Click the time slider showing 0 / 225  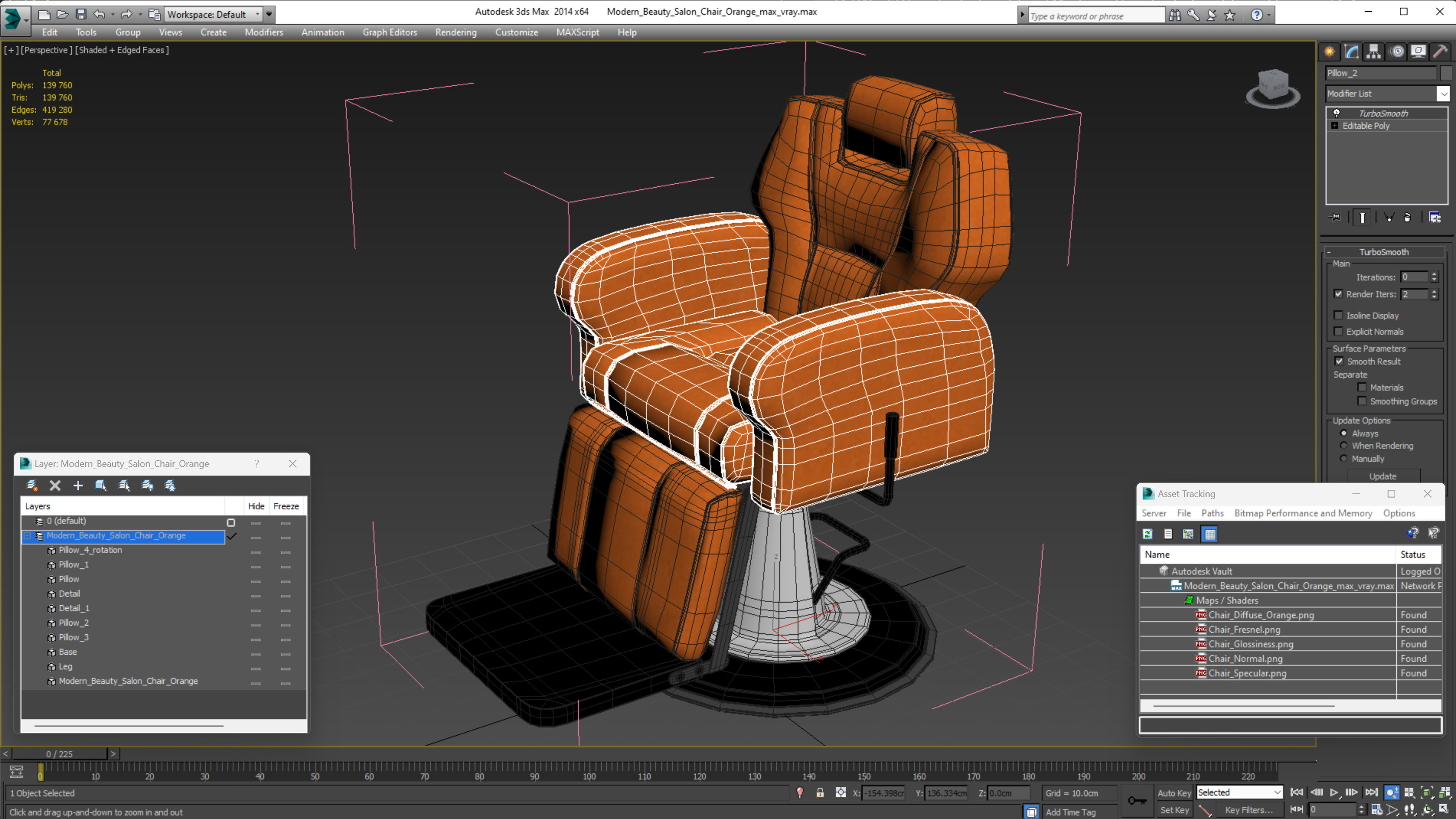[59, 754]
